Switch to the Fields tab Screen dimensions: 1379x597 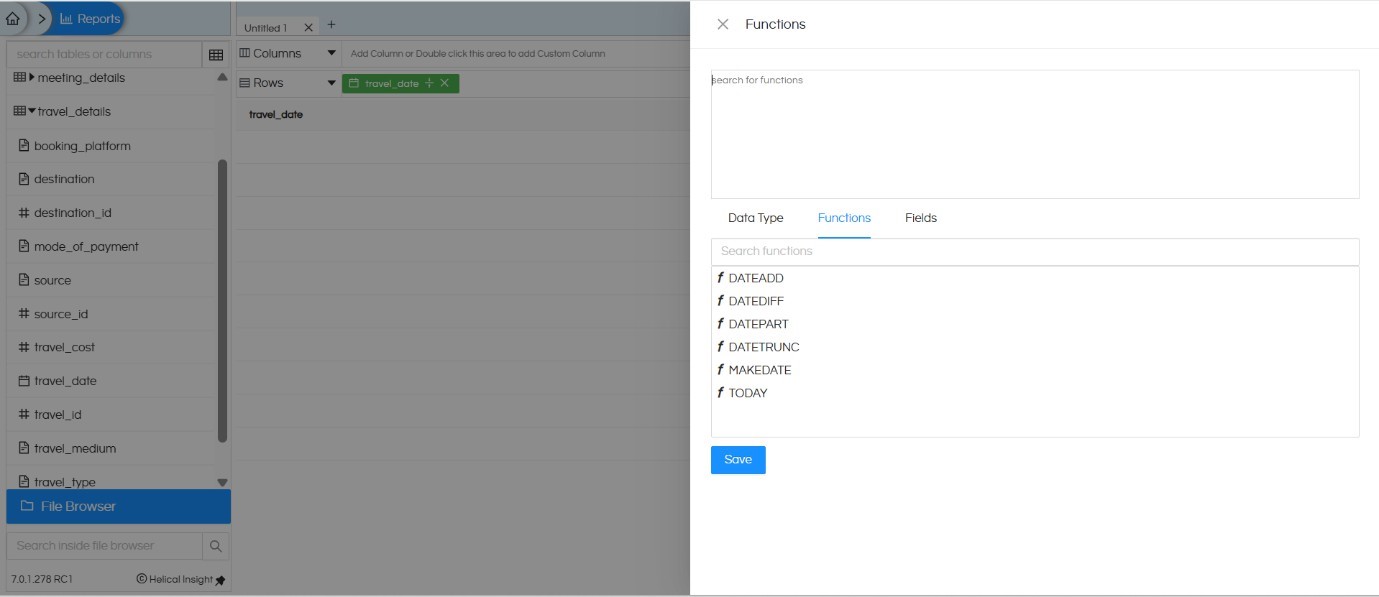click(921, 218)
